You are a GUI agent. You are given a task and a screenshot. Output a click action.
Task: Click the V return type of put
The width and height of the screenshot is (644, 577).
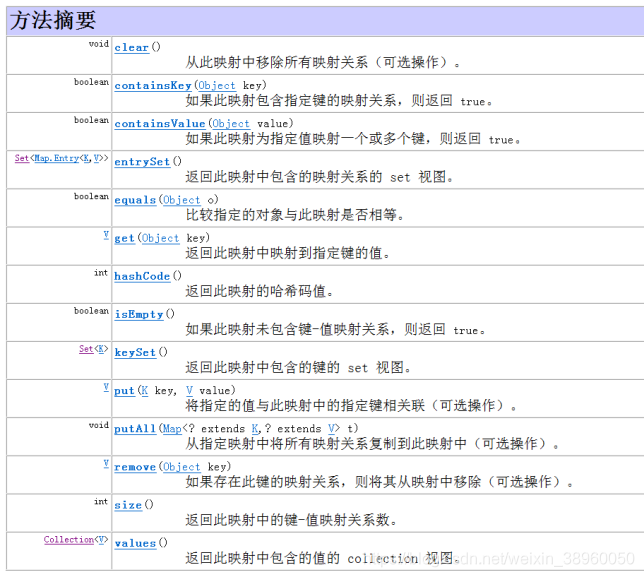click(x=106, y=387)
